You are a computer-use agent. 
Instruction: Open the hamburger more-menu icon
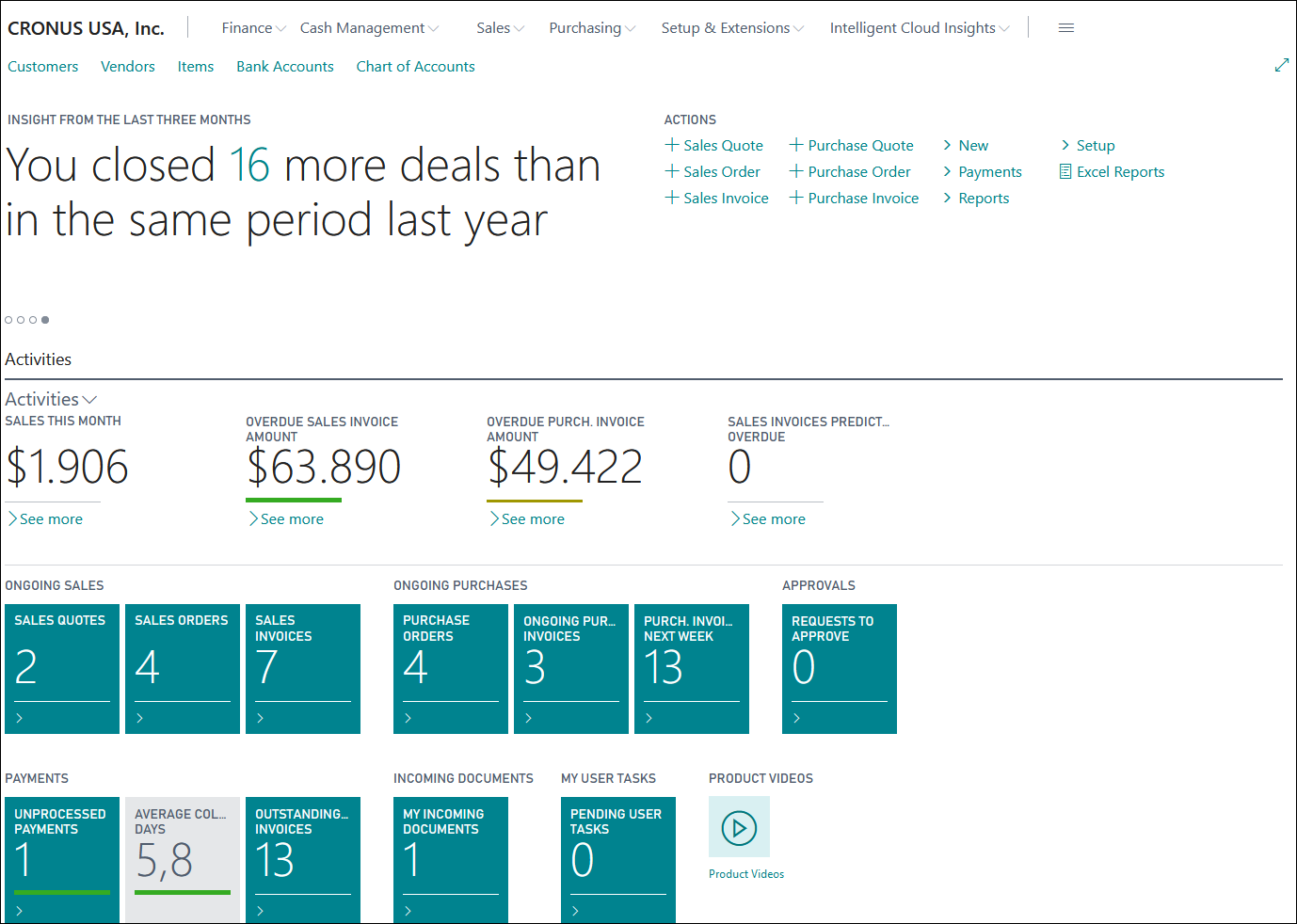click(1066, 28)
